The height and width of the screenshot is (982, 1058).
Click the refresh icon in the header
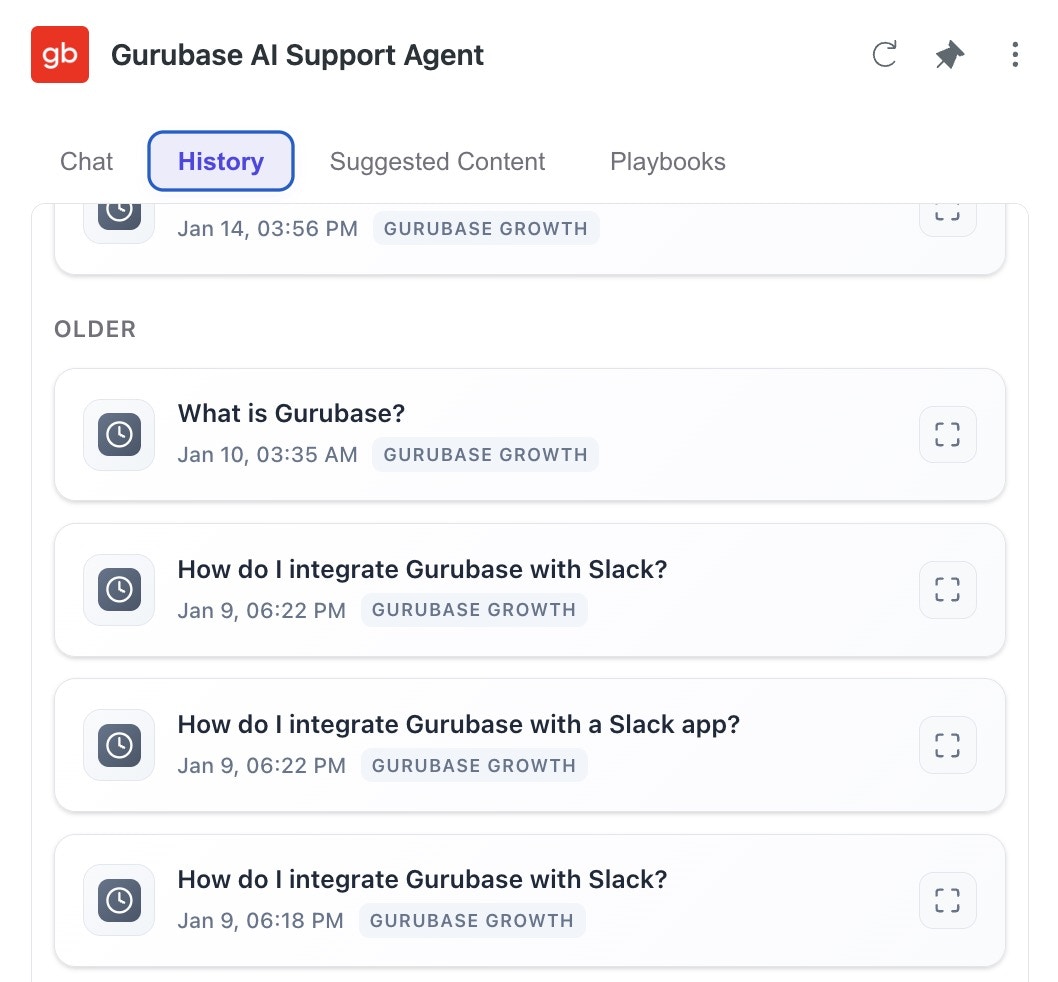(x=884, y=56)
